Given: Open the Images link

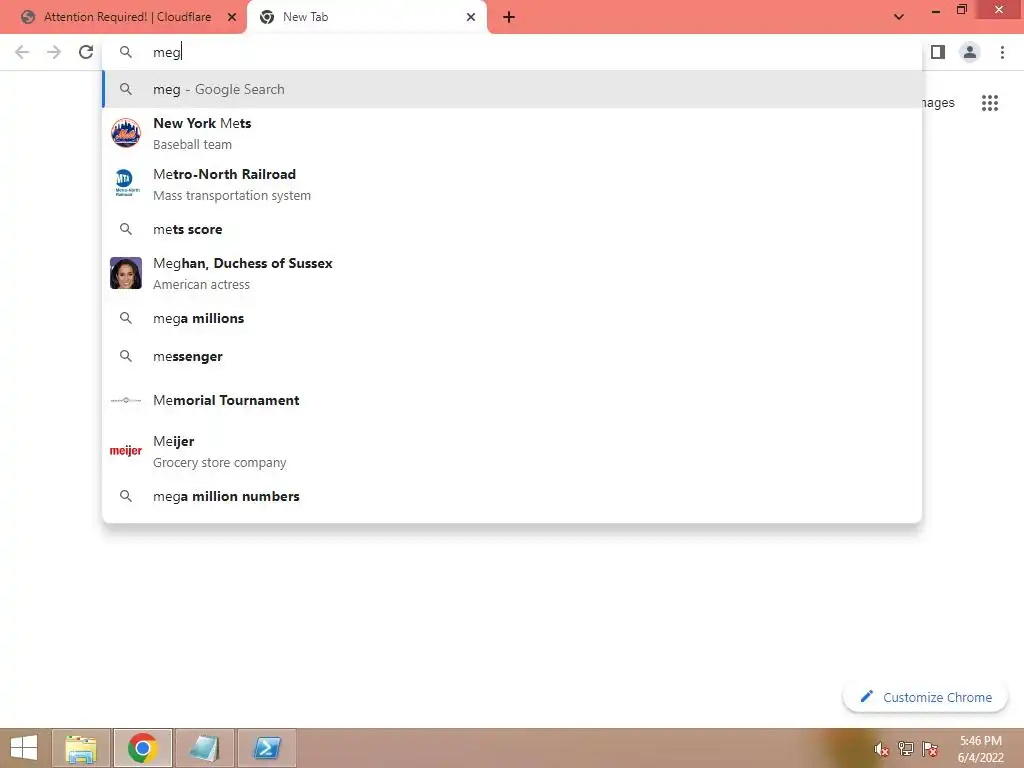Looking at the screenshot, I should [939, 103].
